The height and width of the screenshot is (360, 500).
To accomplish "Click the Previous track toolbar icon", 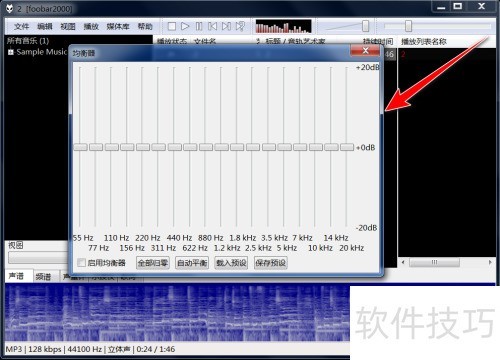I will (212, 26).
